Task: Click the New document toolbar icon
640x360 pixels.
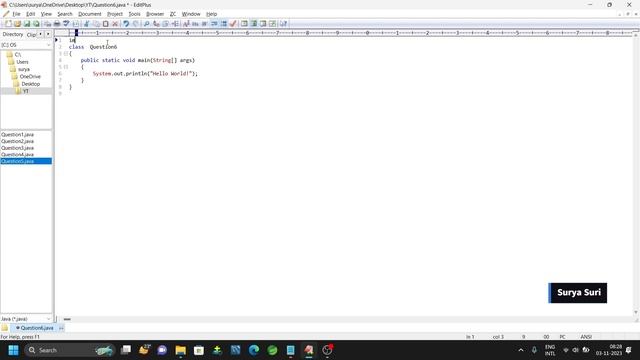Action: coord(8,24)
